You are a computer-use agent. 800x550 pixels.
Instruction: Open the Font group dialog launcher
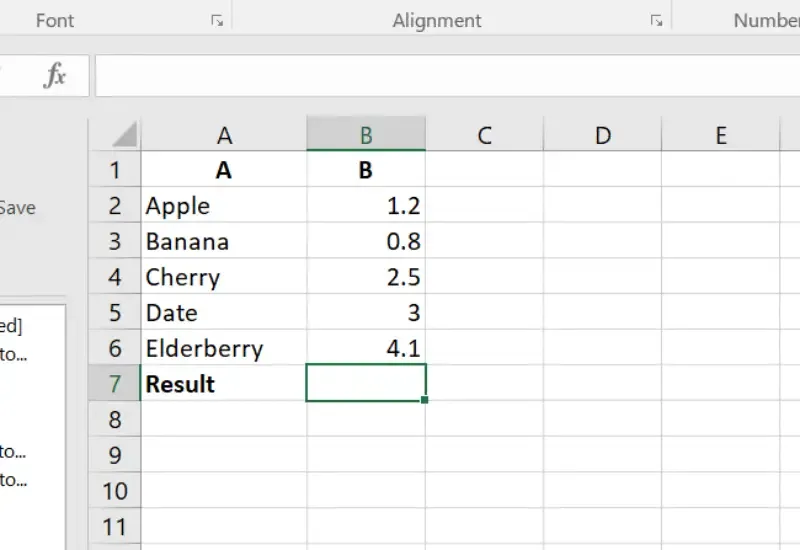click(217, 20)
